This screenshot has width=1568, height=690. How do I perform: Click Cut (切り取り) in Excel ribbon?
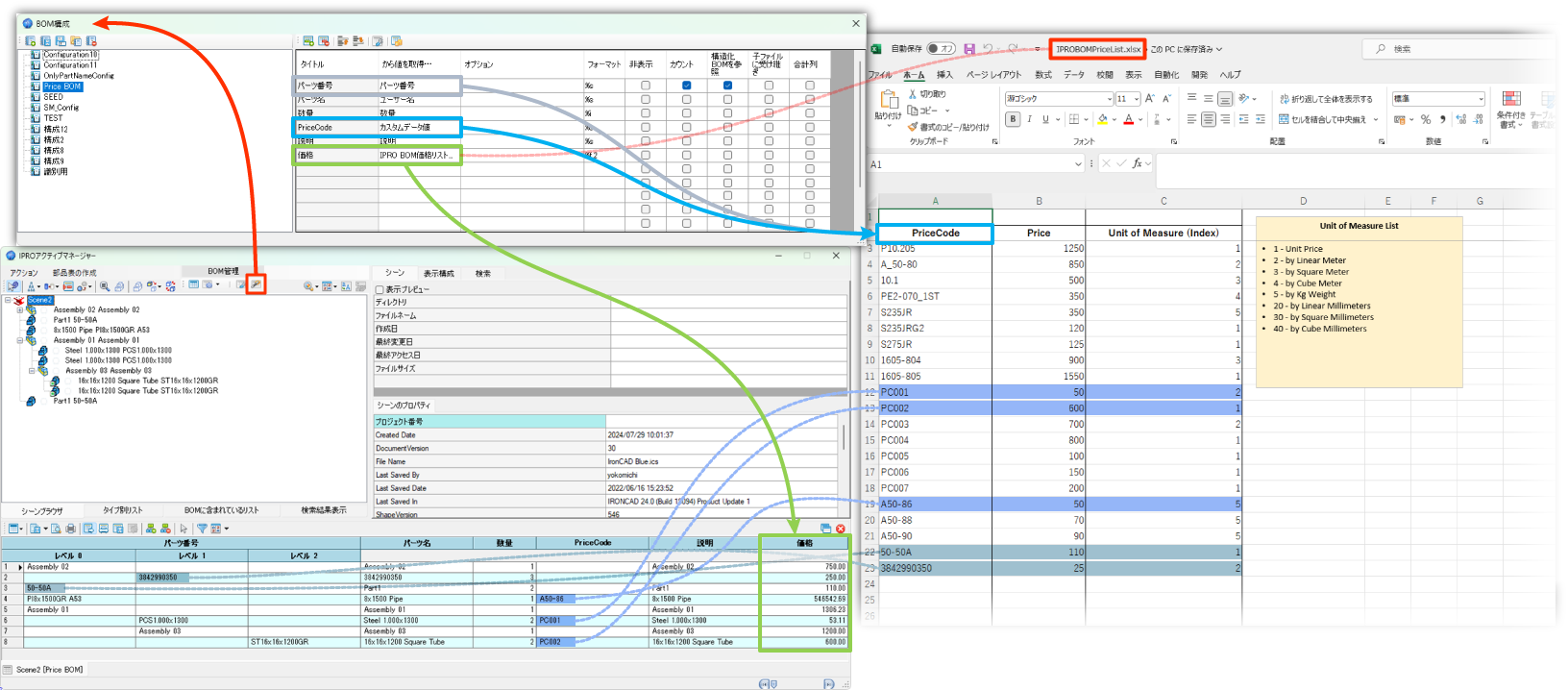(926, 94)
